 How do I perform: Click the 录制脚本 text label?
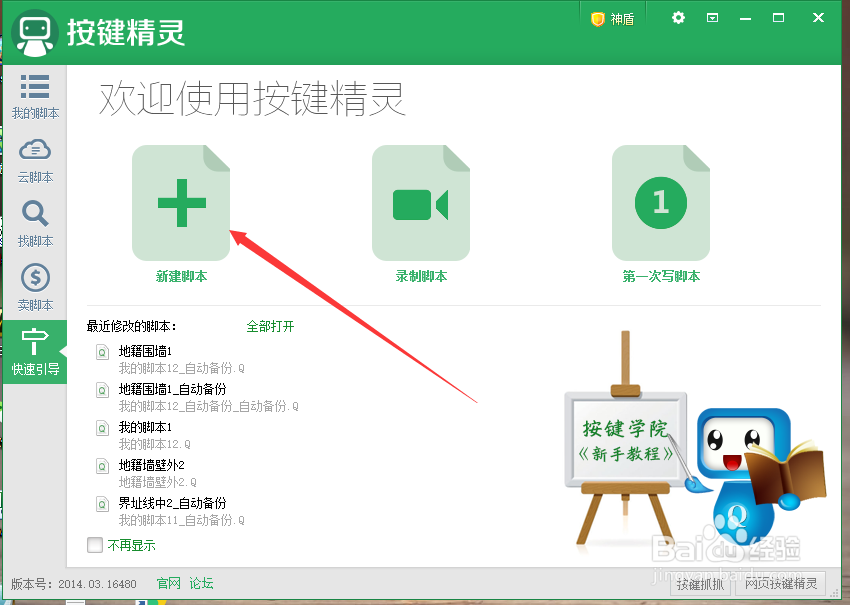[421, 276]
